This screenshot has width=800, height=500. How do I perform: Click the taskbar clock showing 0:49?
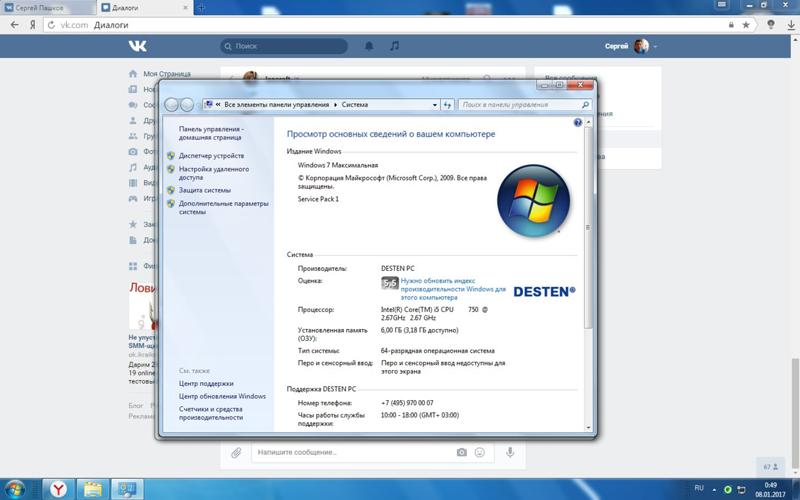pyautogui.click(x=770, y=490)
